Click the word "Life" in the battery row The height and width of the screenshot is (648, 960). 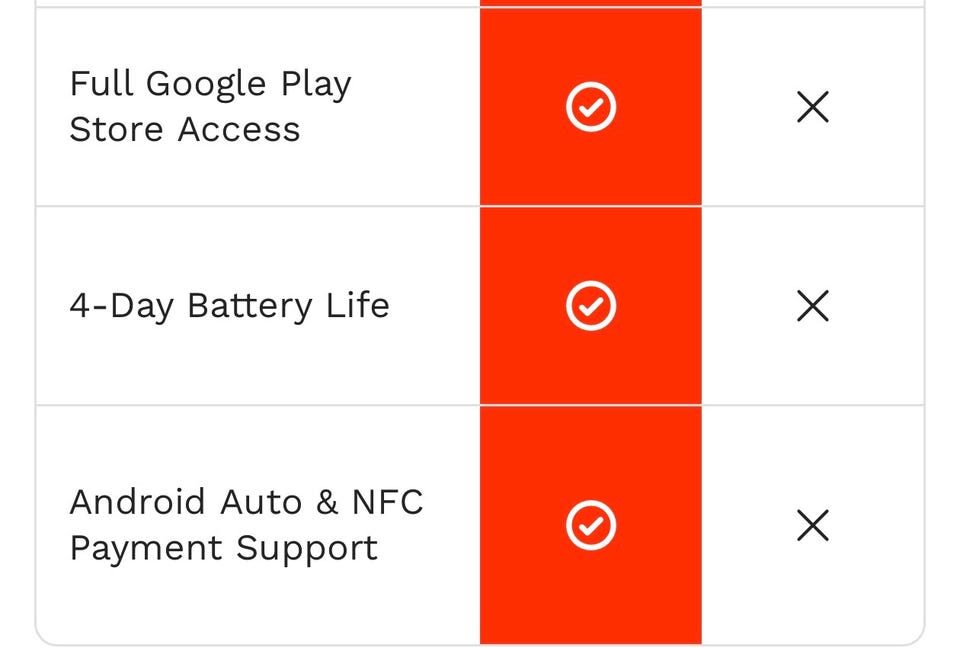tap(357, 305)
